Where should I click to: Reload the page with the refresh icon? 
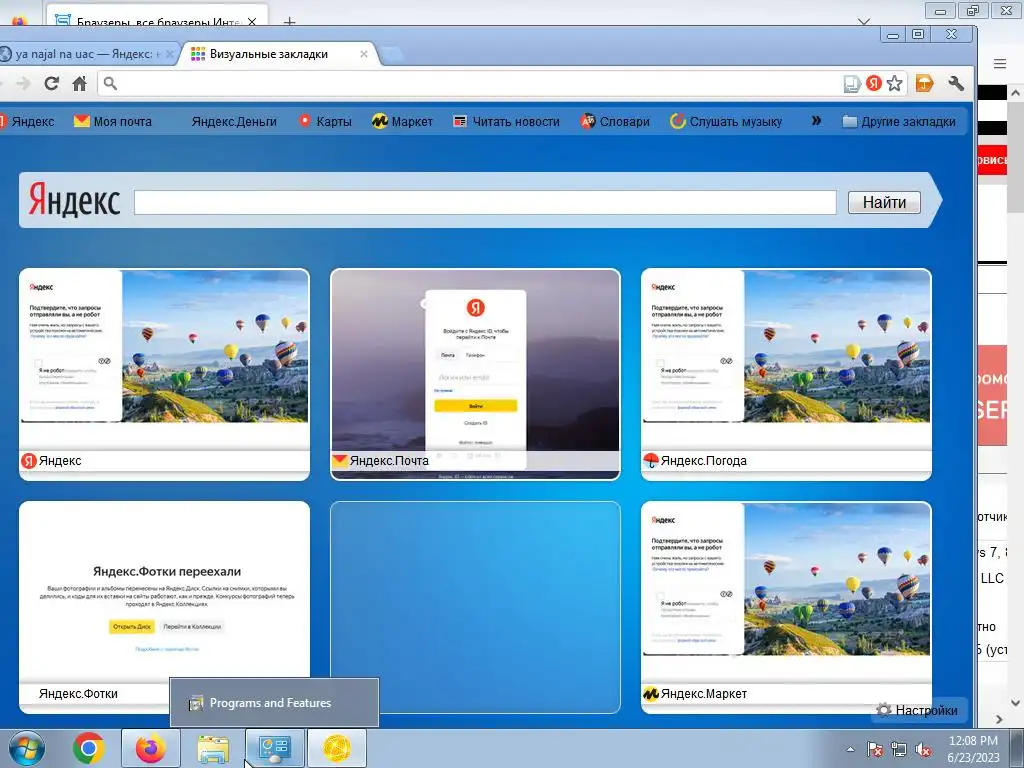[52, 84]
